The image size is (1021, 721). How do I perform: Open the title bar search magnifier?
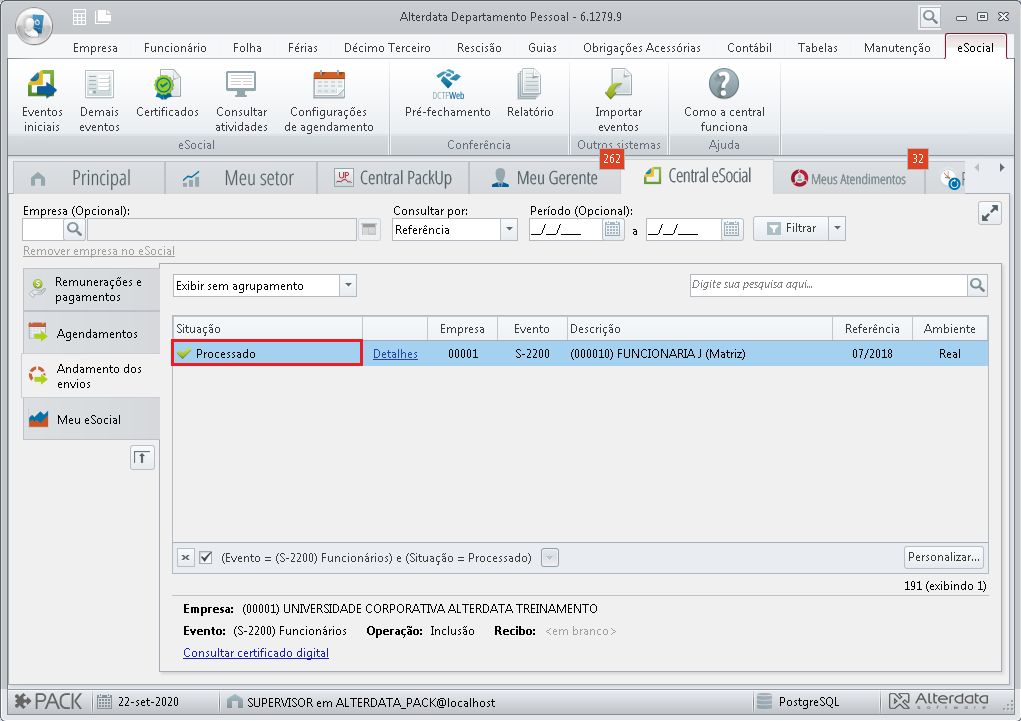pos(930,17)
